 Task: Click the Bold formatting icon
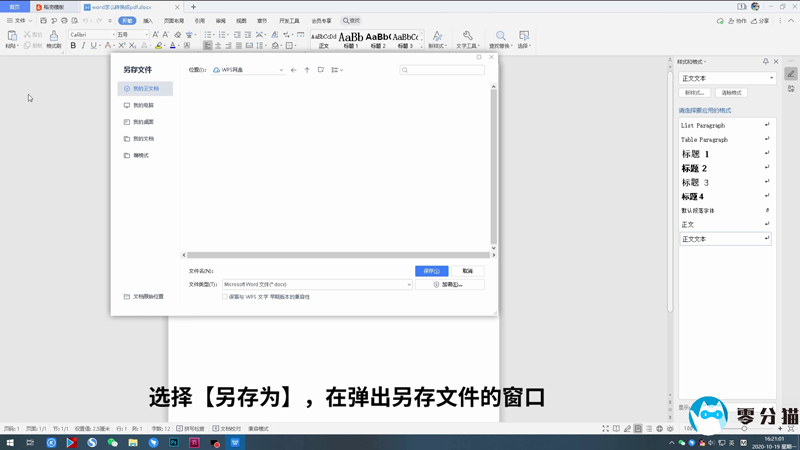point(73,46)
